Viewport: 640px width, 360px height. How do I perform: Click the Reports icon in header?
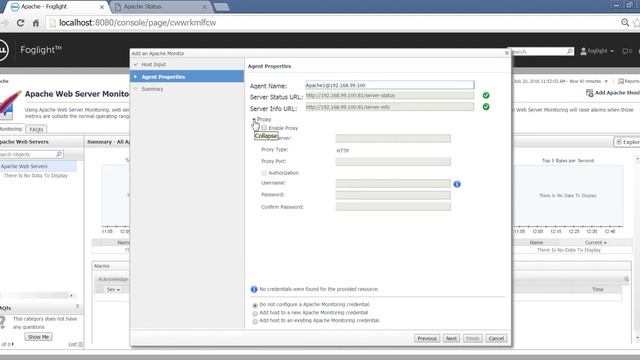tap(621, 81)
